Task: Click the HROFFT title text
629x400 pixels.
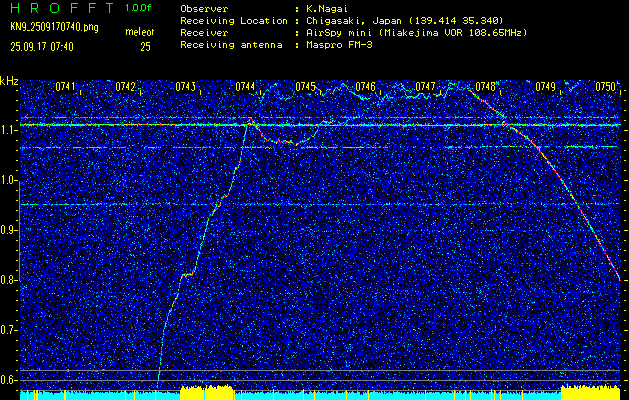Action: (x=62, y=8)
